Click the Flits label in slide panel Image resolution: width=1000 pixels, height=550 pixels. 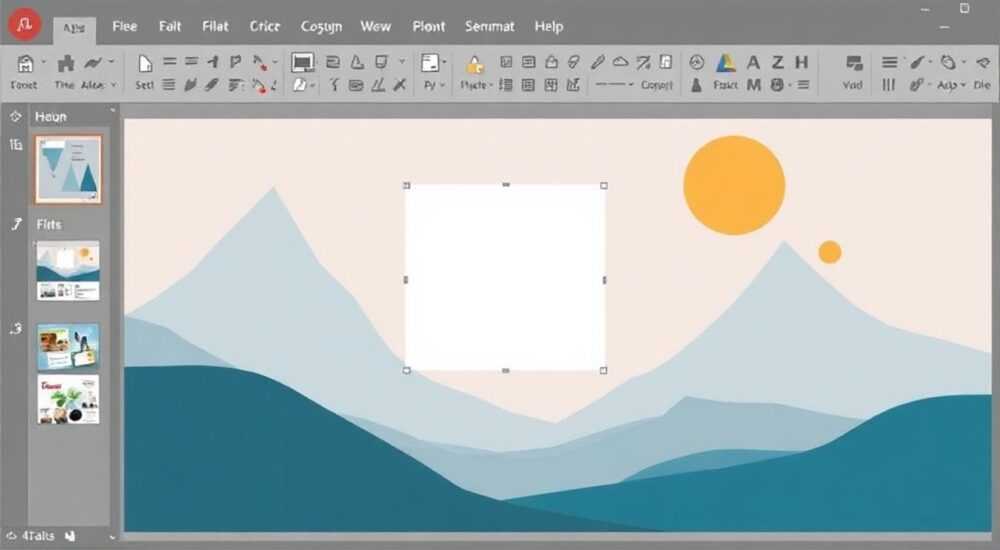49,225
